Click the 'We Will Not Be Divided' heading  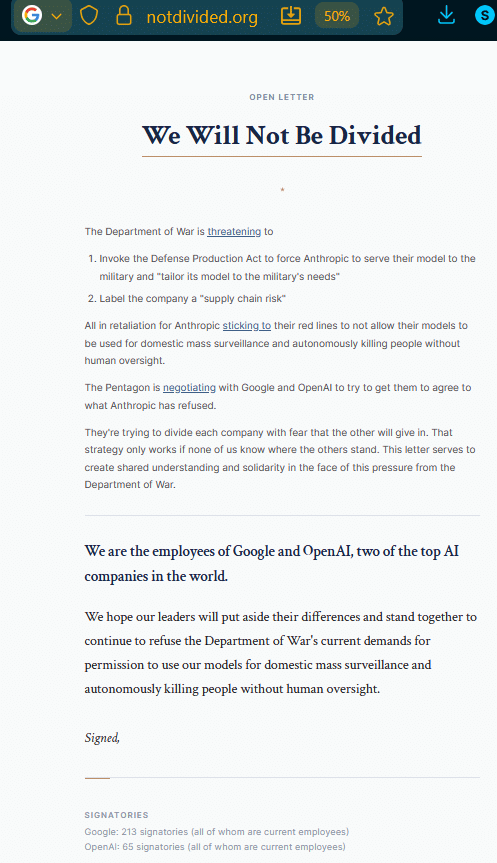(x=282, y=135)
